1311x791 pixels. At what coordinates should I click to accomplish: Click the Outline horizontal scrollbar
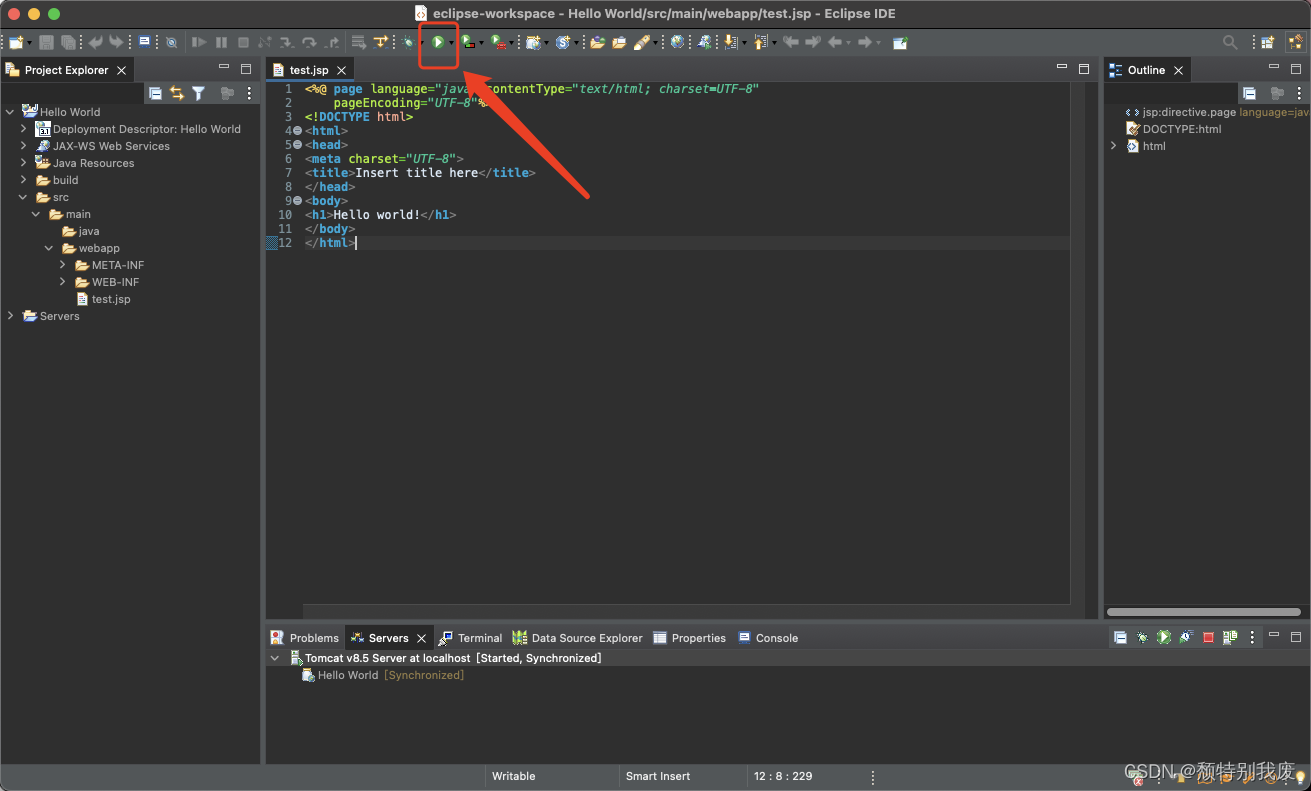click(x=1203, y=612)
